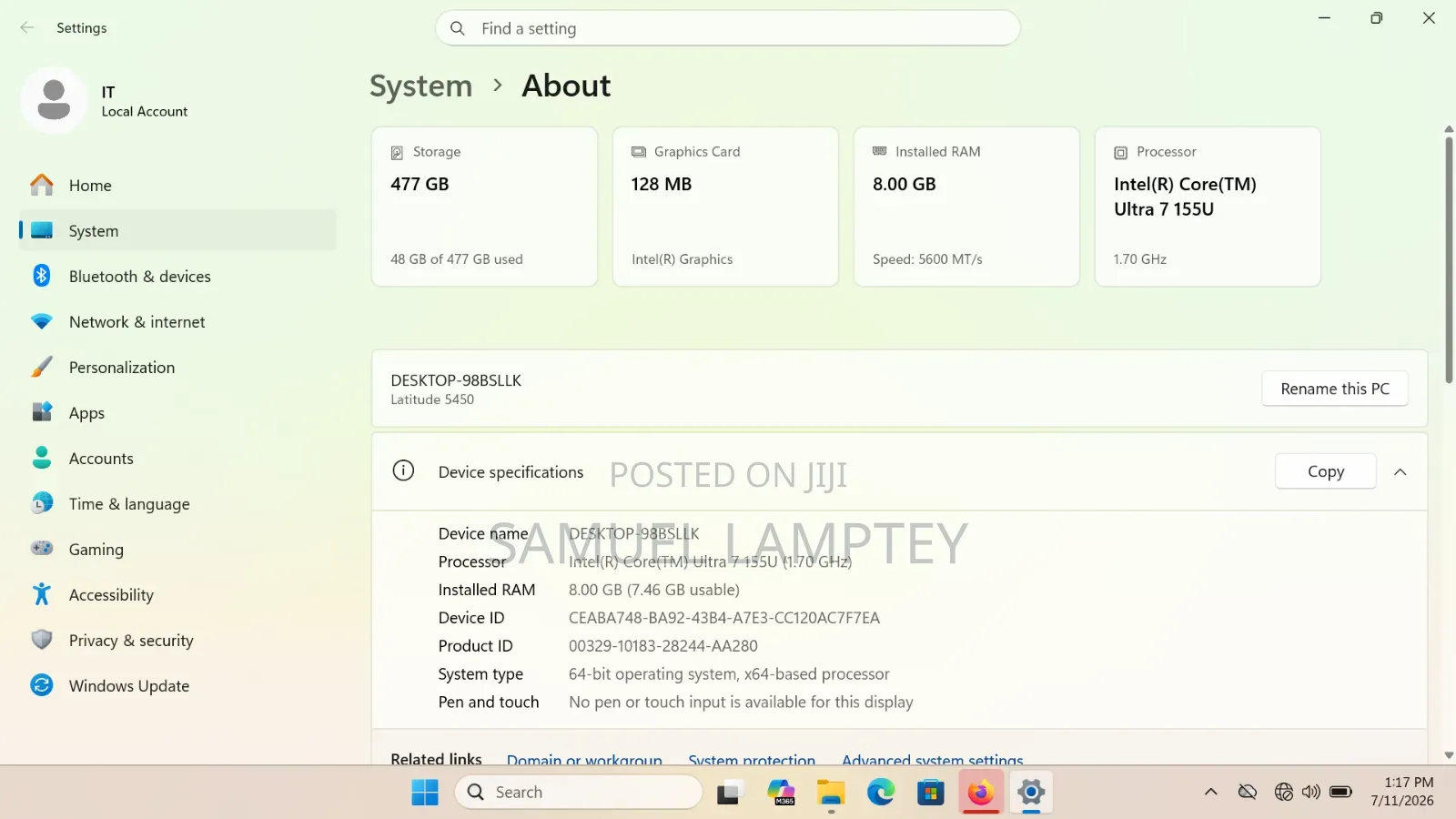Open File Explorer from taskbar
The height and width of the screenshot is (819, 1456).
(x=831, y=793)
